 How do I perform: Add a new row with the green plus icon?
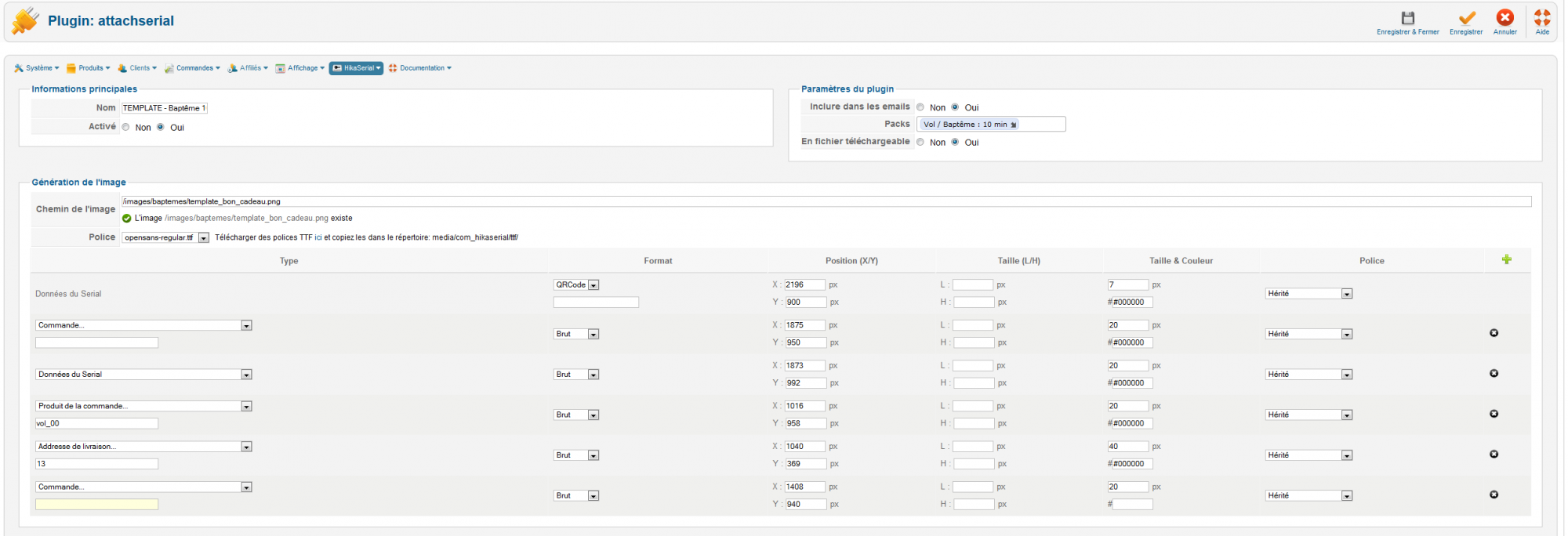click(x=1506, y=259)
